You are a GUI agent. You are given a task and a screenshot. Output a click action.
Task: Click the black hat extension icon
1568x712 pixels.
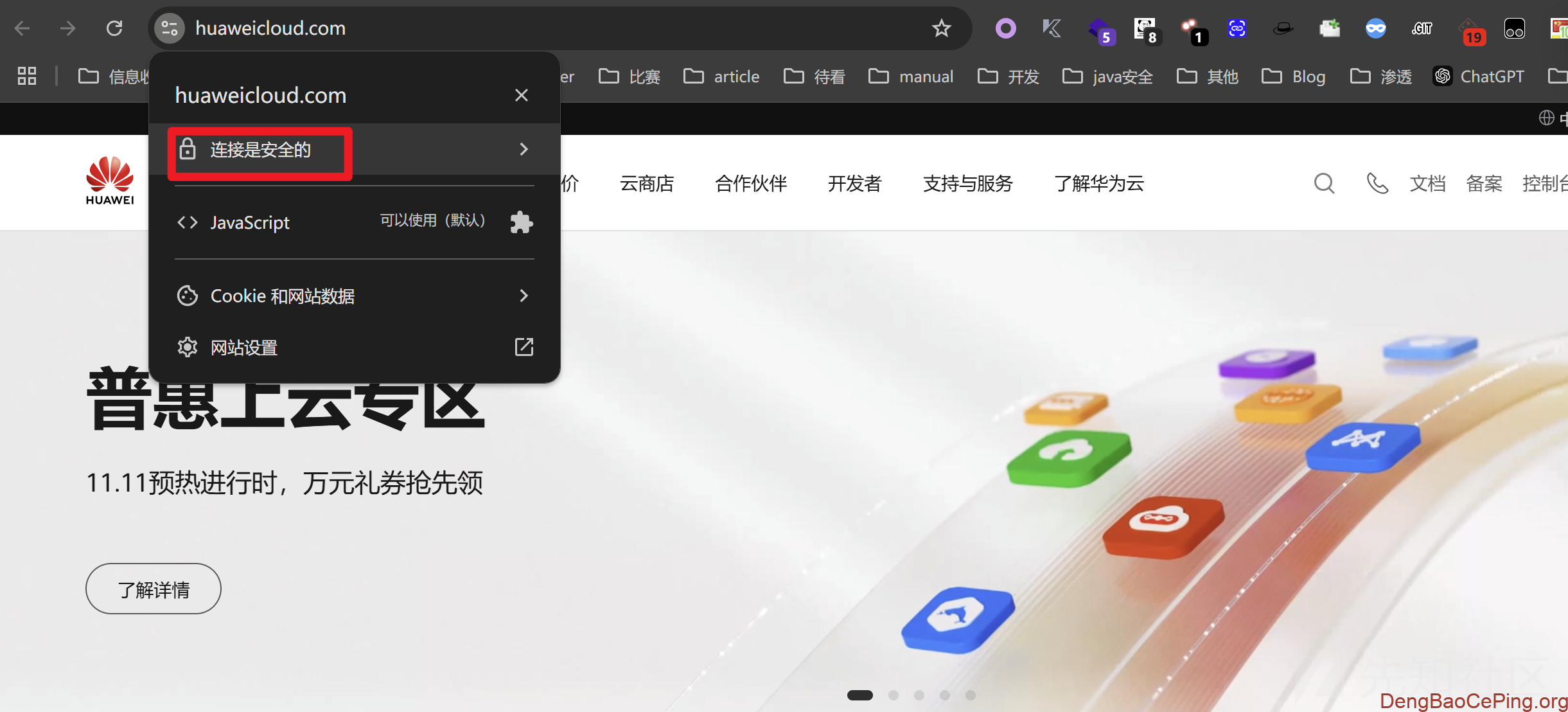[1283, 28]
